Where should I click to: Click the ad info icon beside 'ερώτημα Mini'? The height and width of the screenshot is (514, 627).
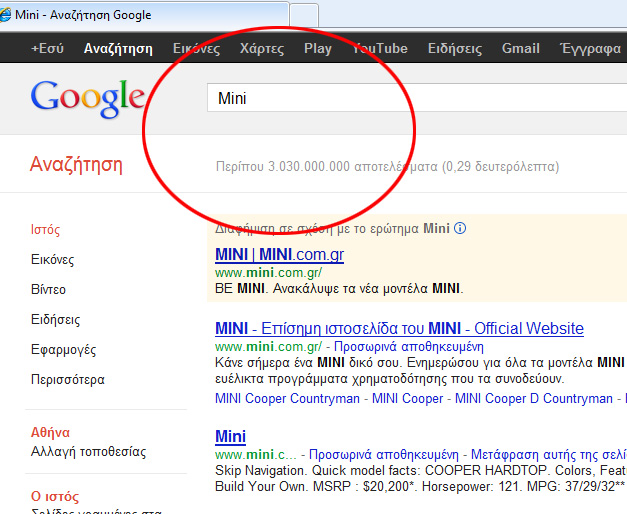click(460, 228)
